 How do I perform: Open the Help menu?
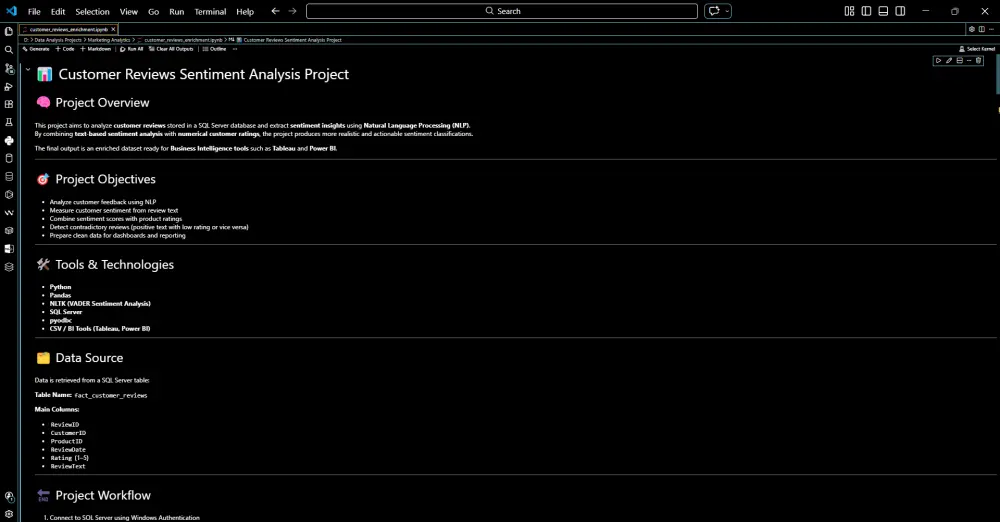point(245,11)
